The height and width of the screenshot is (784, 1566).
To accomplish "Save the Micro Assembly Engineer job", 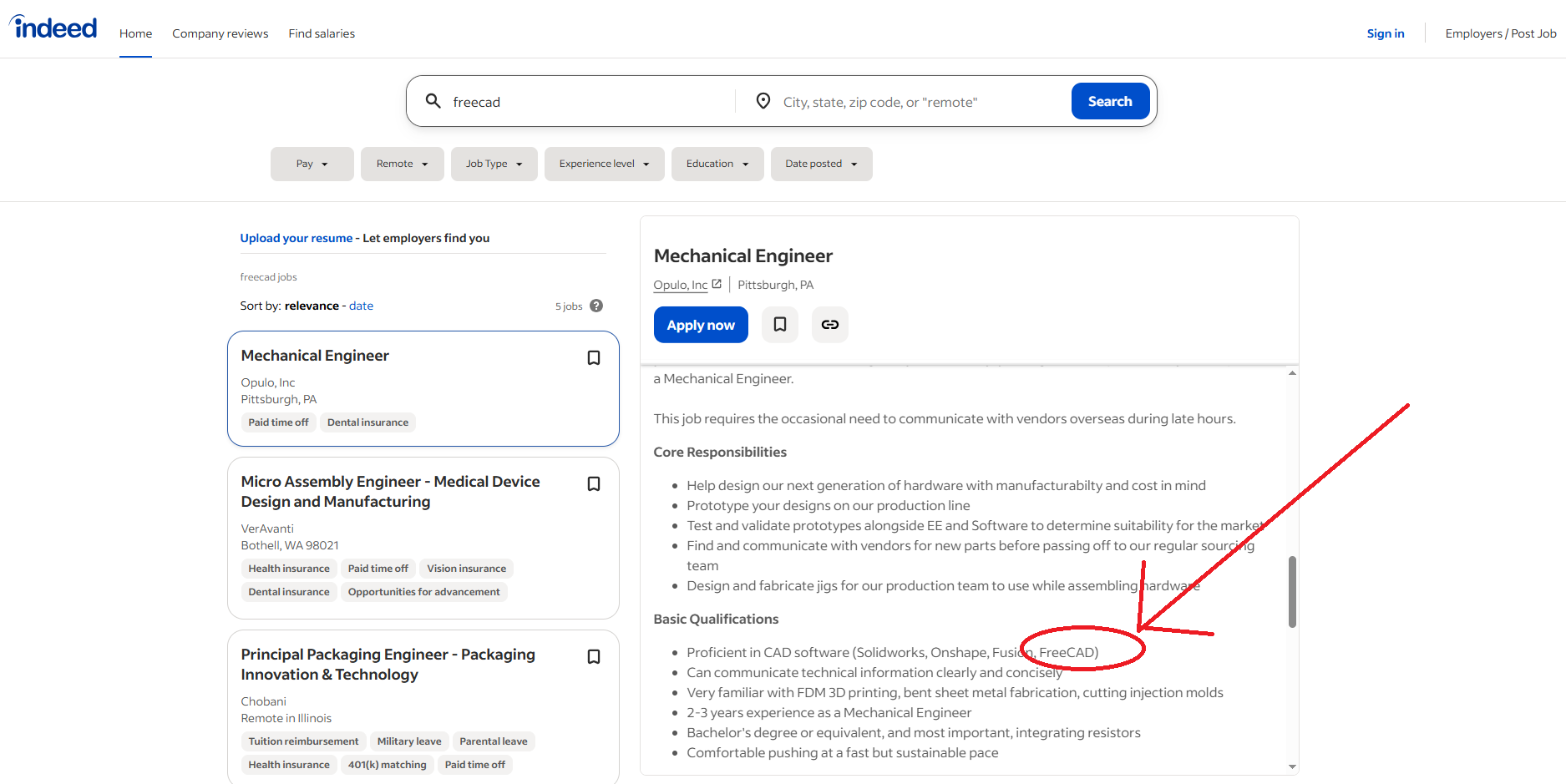I will (594, 484).
